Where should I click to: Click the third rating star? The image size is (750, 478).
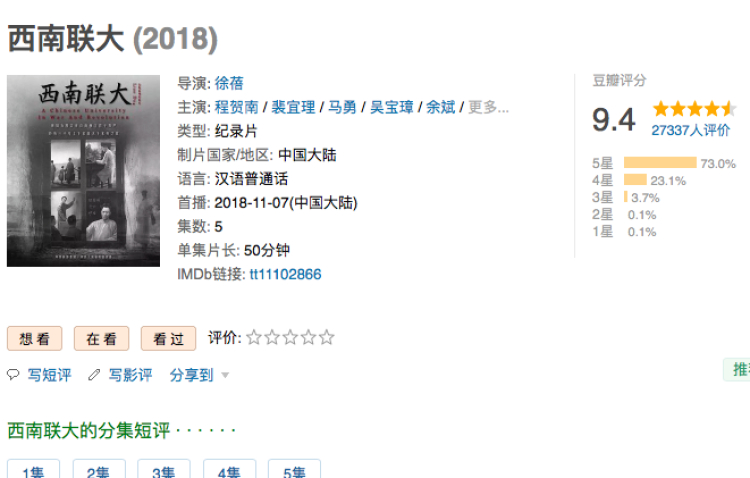[x=290, y=338]
